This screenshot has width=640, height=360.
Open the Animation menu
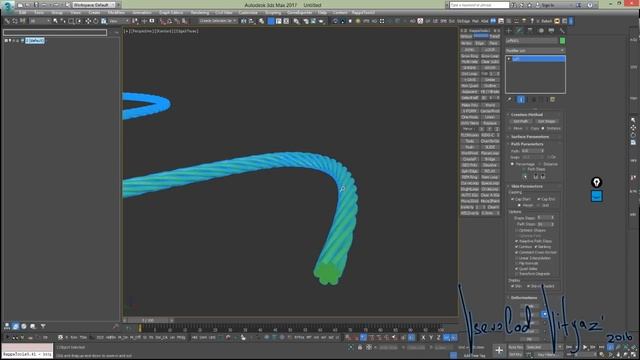point(142,13)
